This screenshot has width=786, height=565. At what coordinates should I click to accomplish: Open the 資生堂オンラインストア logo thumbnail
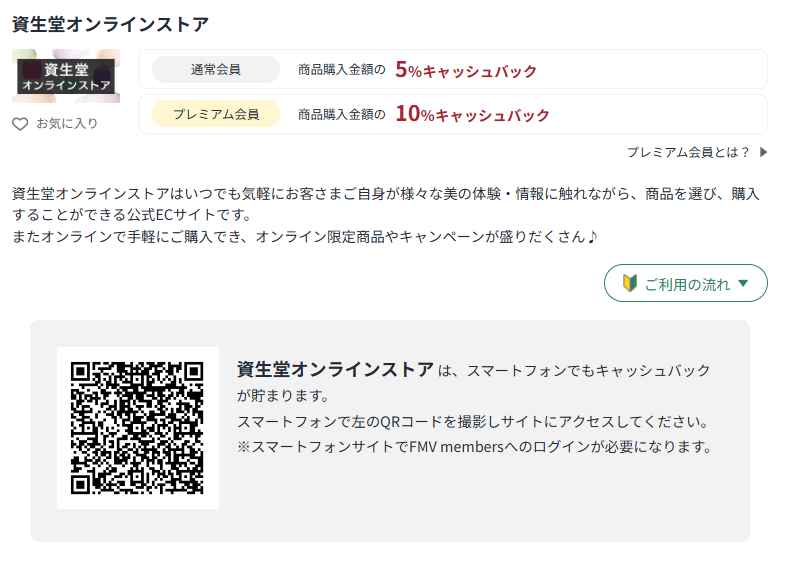66,76
